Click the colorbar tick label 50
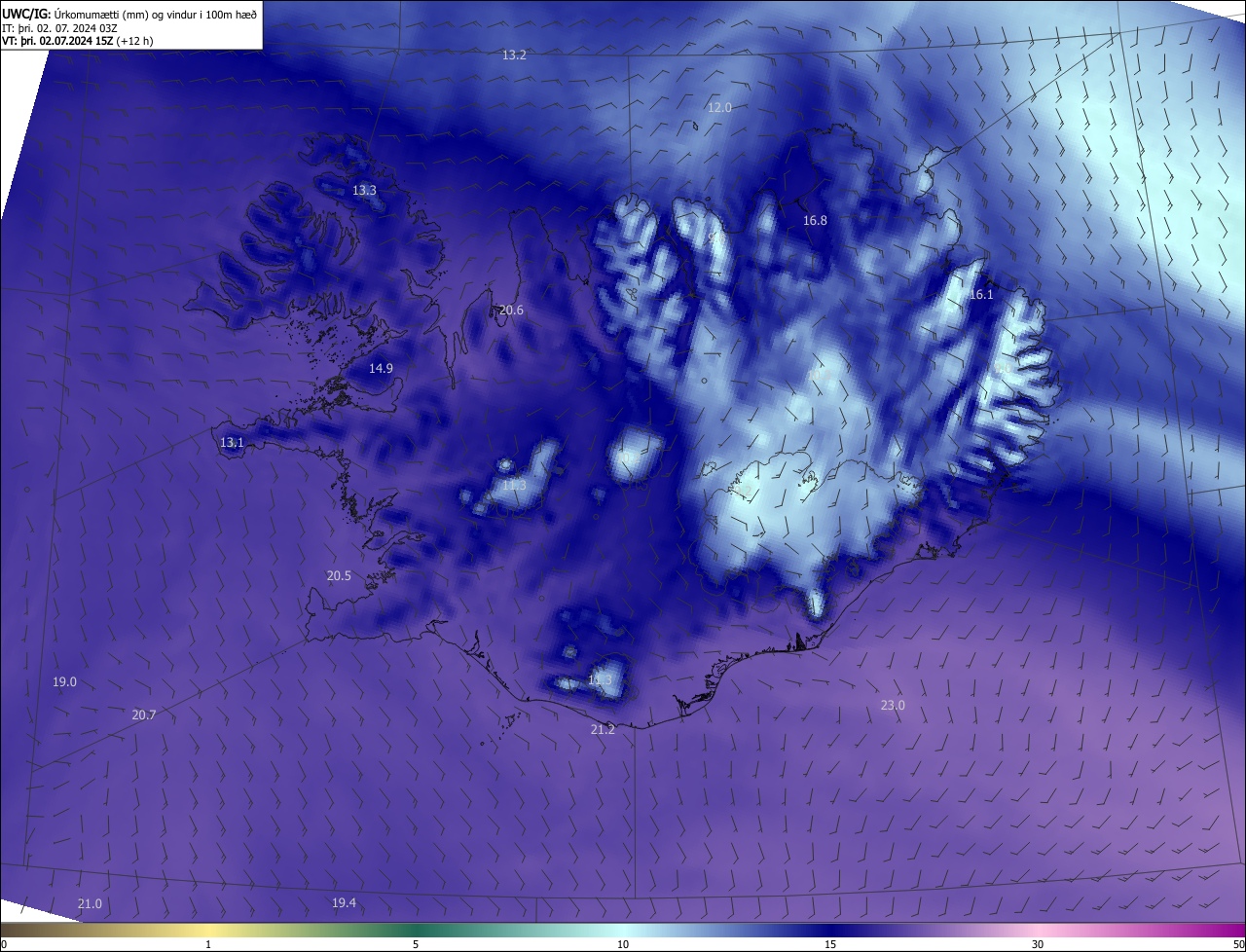The height and width of the screenshot is (952, 1246). coord(1238,944)
